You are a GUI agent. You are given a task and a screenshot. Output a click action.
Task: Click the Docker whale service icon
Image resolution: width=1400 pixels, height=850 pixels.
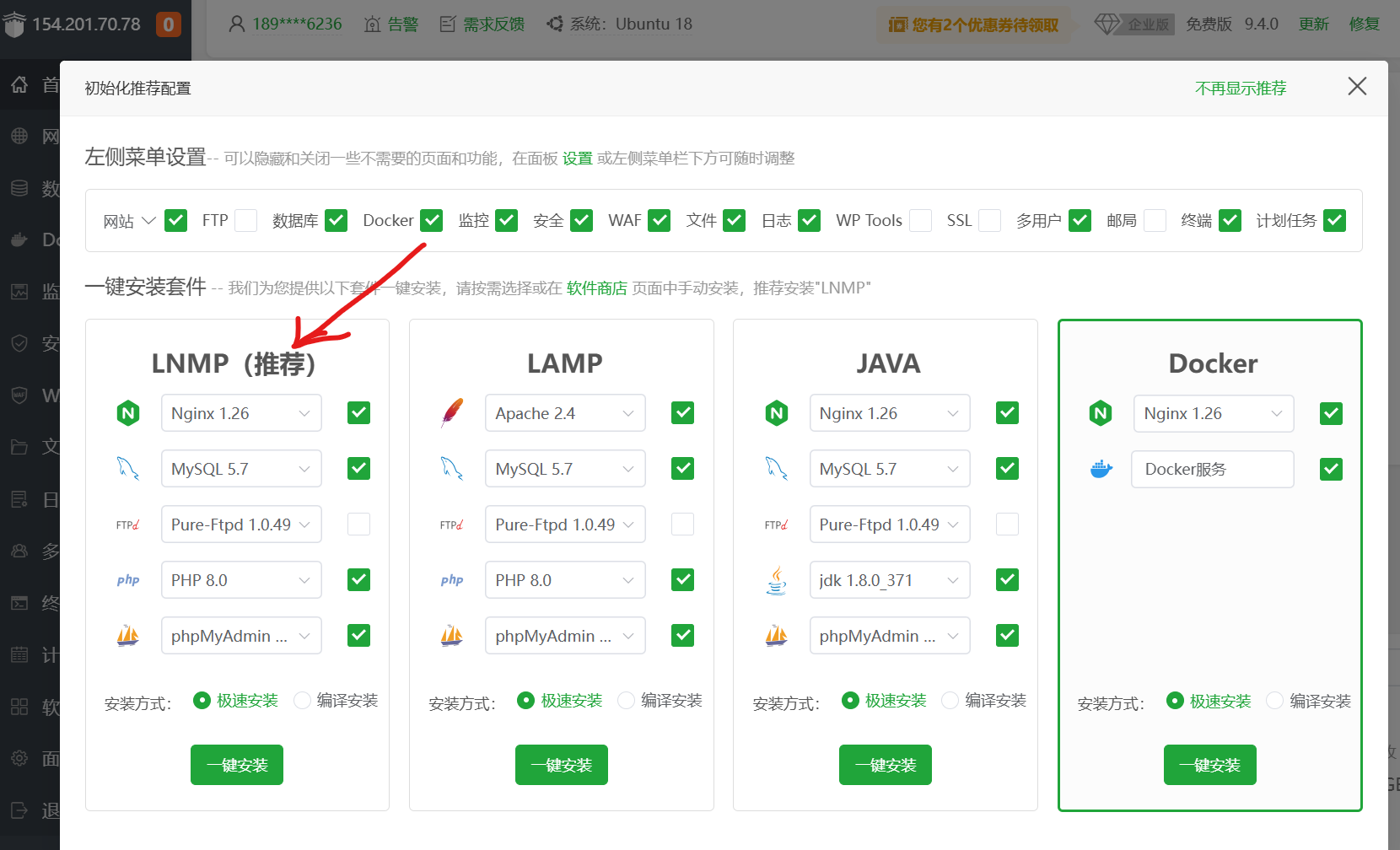[x=1101, y=469]
